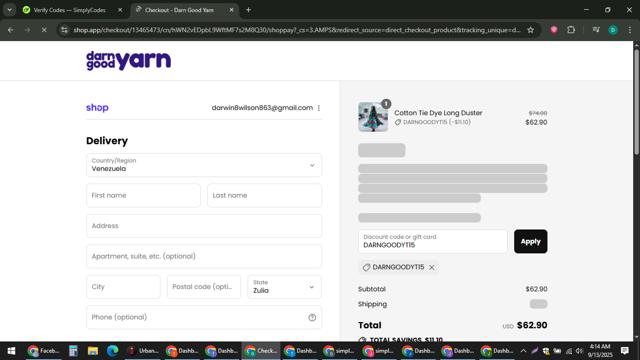The height and width of the screenshot is (360, 640).
Task: Click the Total $62.90 amount
Action: (532, 325)
